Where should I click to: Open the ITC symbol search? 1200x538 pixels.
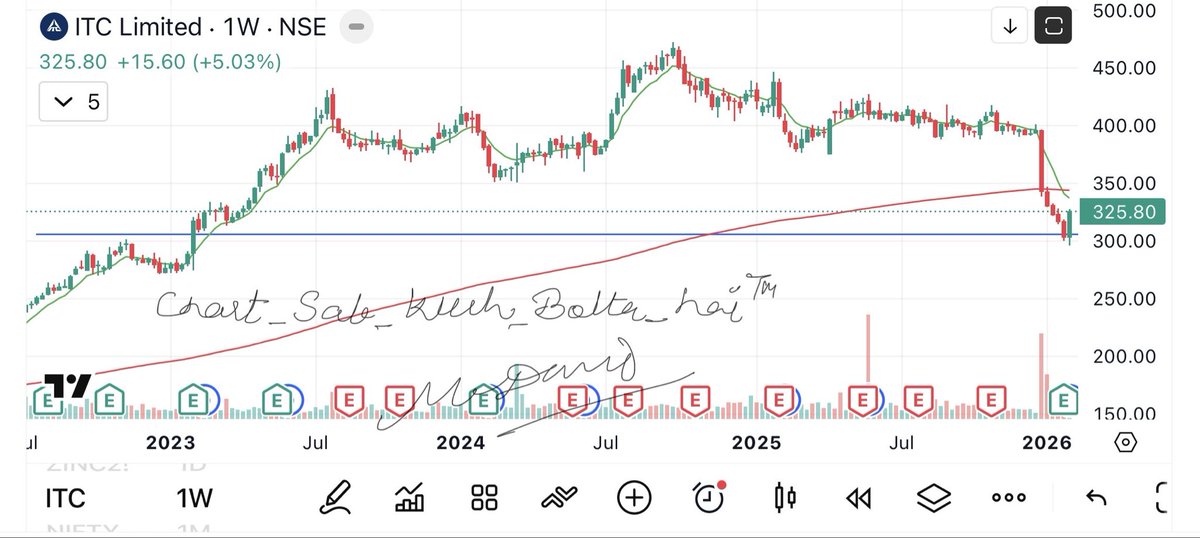66,497
